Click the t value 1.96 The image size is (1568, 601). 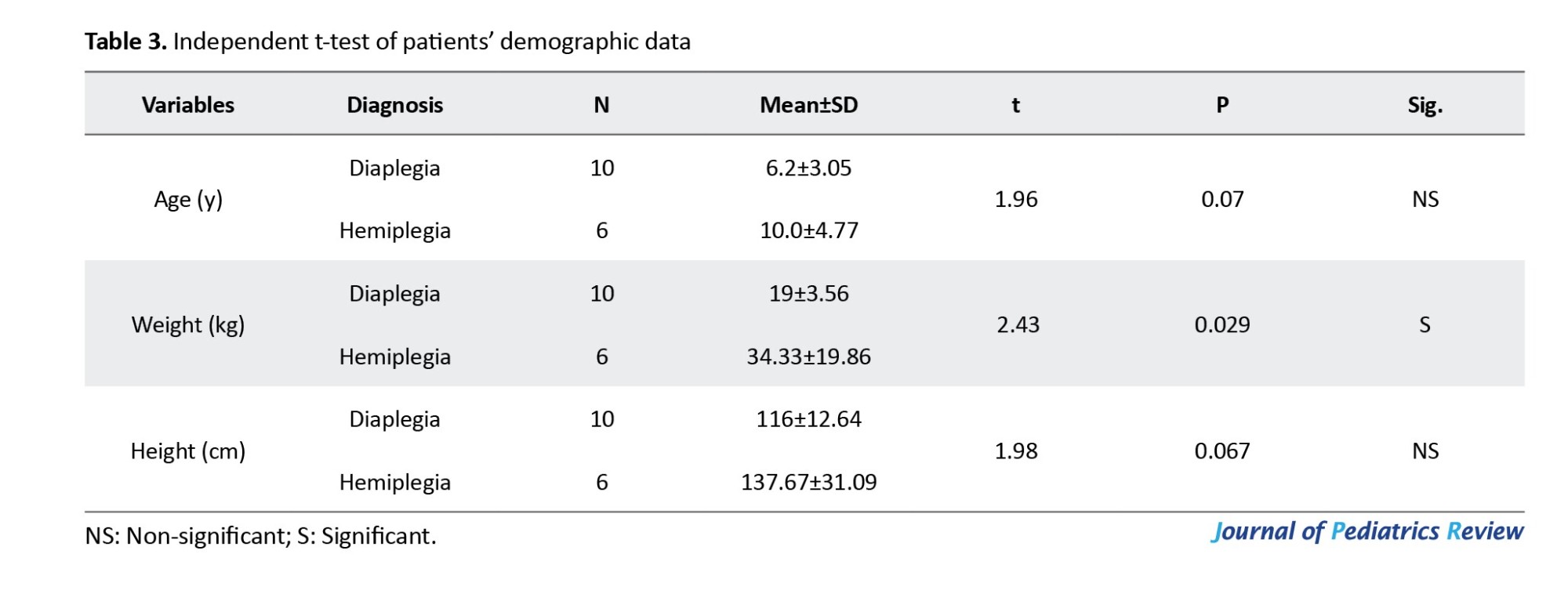tap(1016, 200)
